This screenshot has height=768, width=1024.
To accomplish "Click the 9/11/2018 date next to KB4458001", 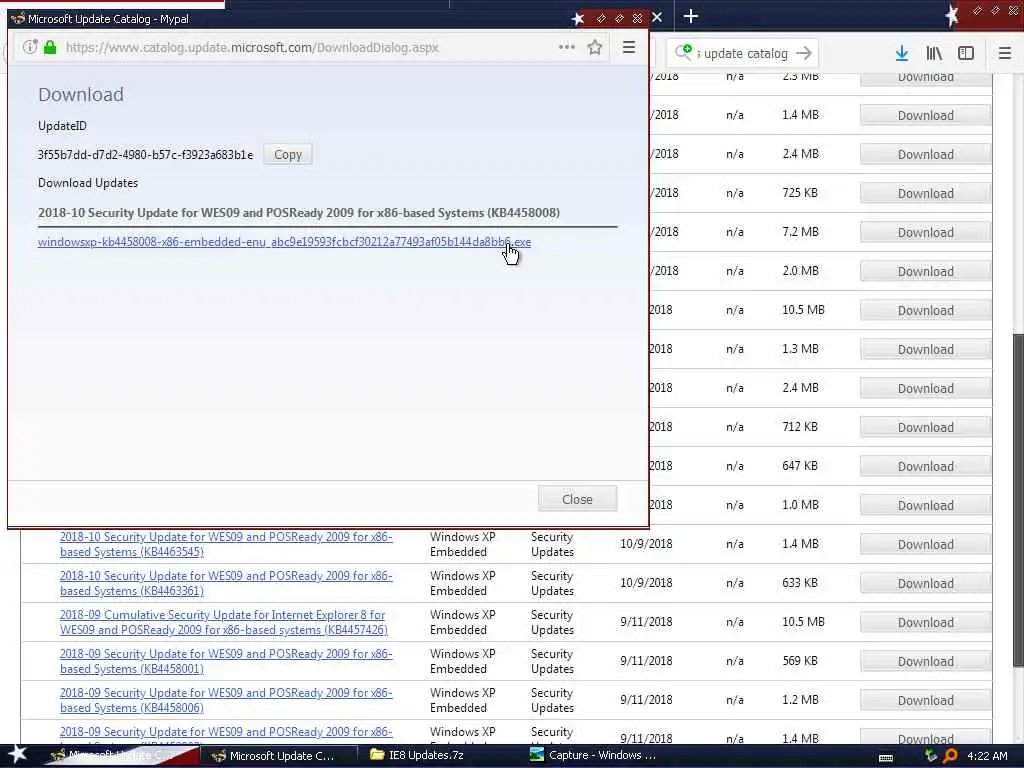I will click(646, 661).
